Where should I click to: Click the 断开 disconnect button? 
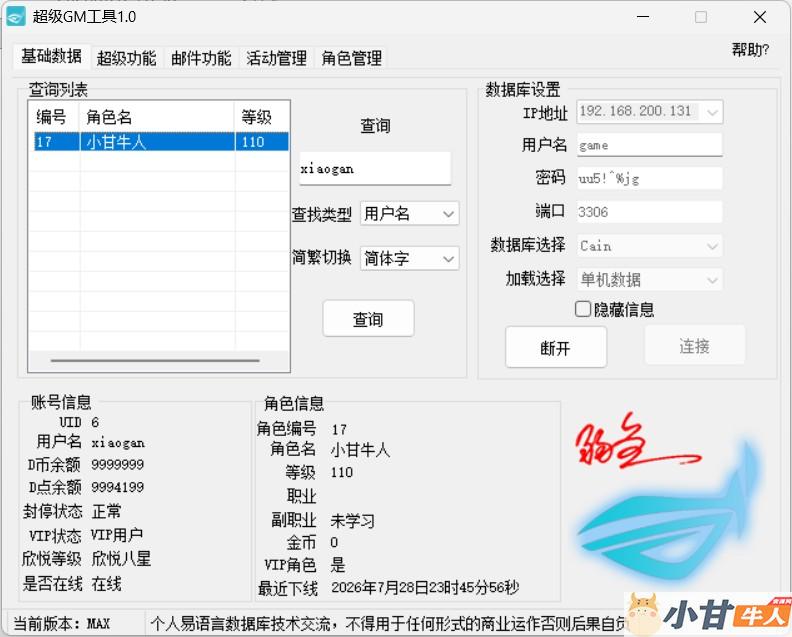556,347
